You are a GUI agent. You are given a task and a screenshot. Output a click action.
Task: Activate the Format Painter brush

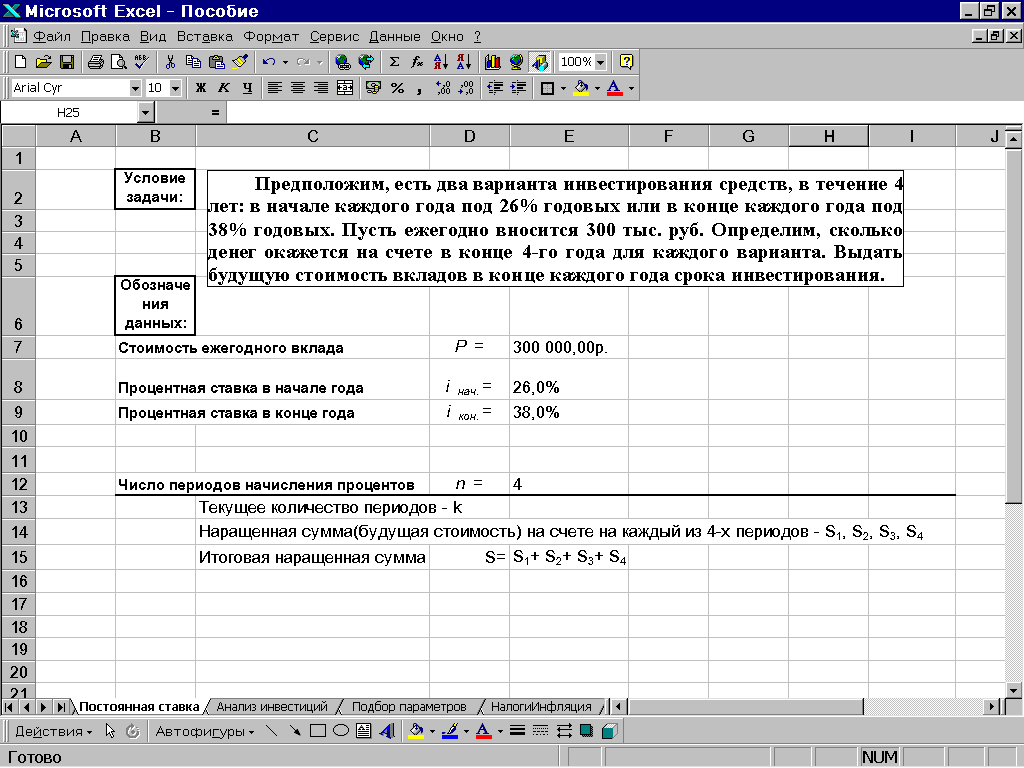pos(240,62)
